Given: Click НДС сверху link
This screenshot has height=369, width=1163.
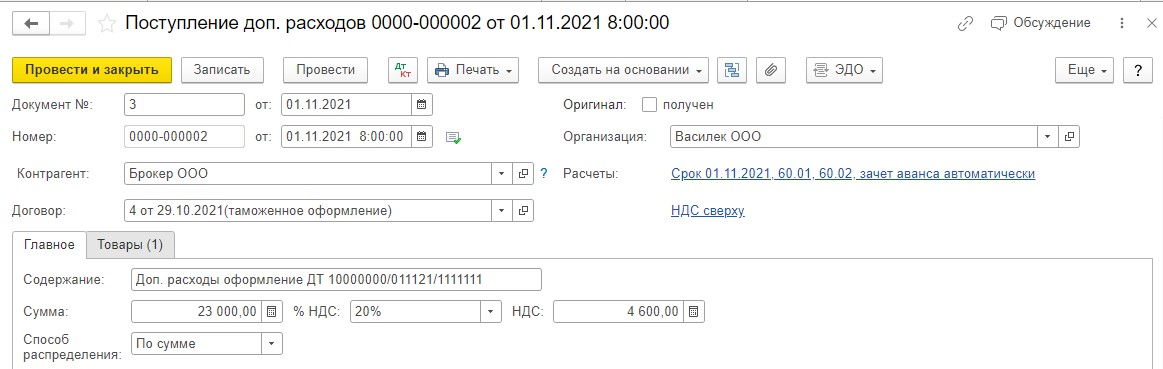Looking at the screenshot, I should point(708,211).
